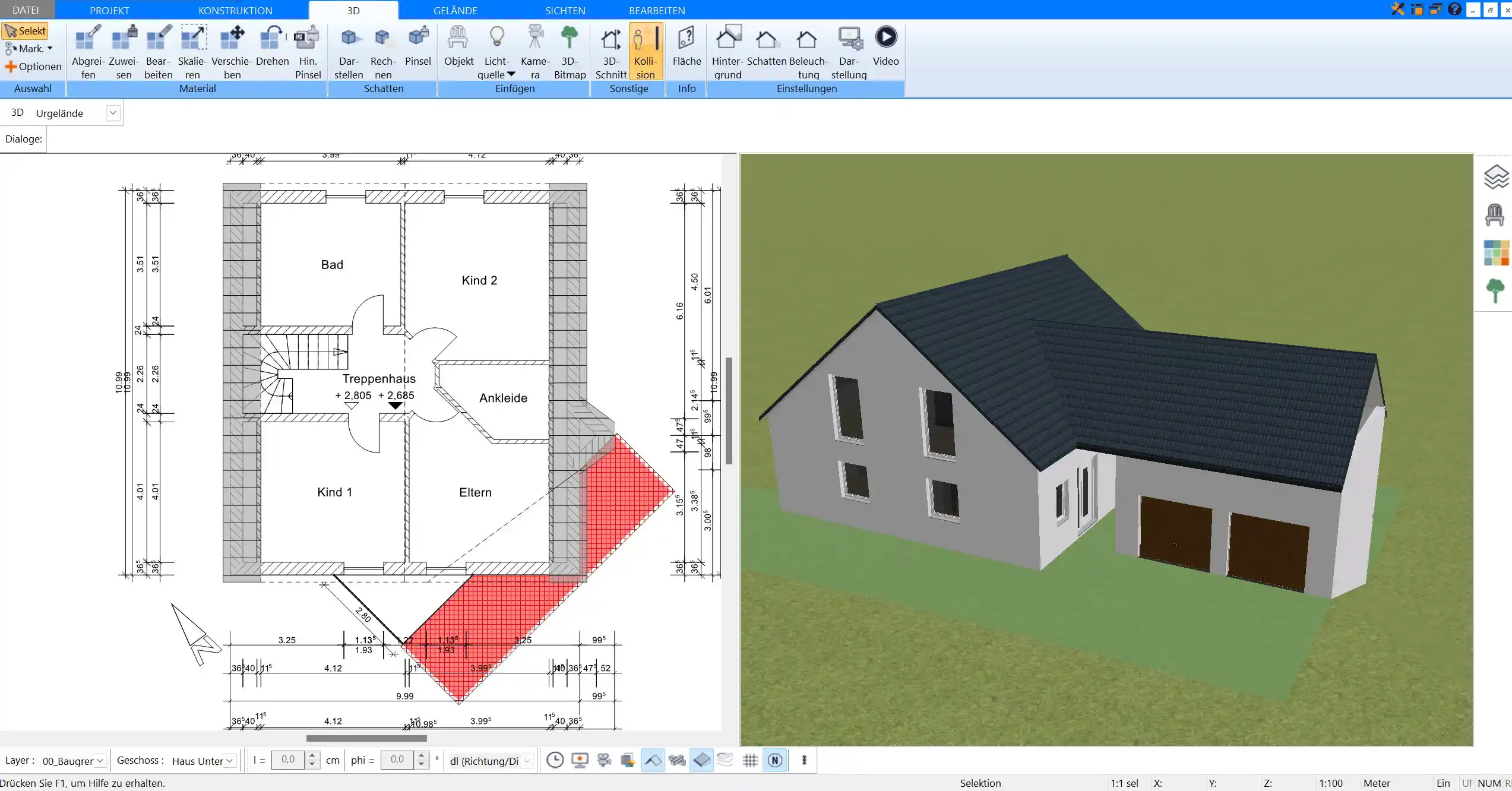Switch to the PROJEKT tab
Image resolution: width=1512 pixels, height=791 pixels.
(109, 10)
